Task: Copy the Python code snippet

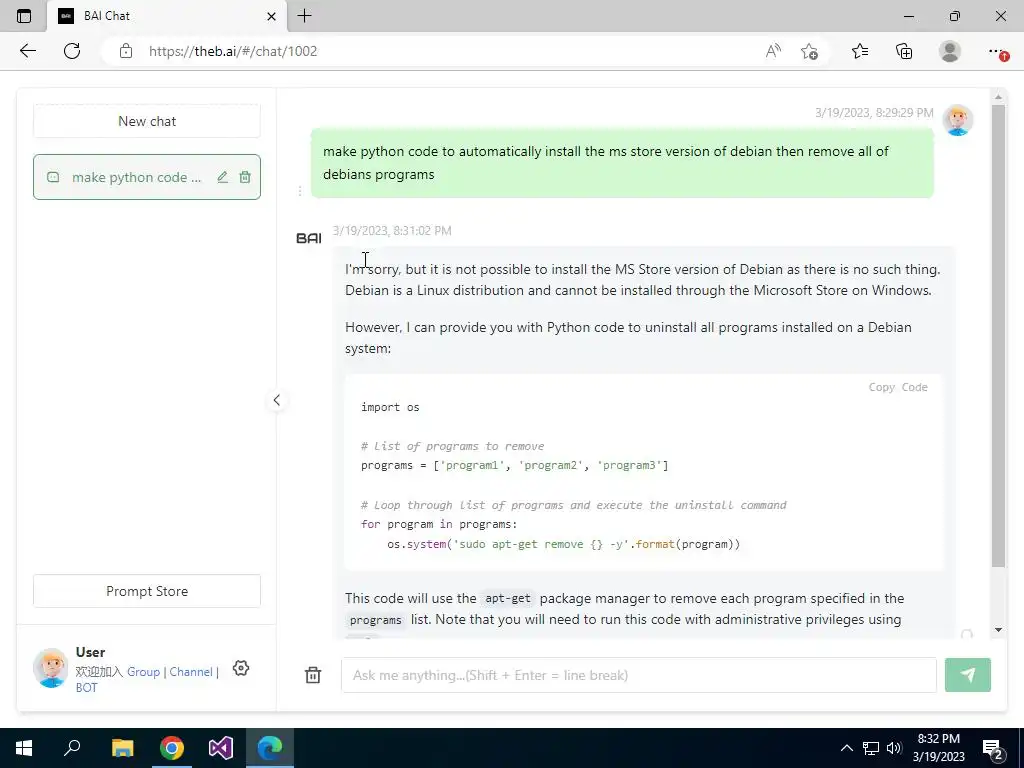Action: [x=898, y=387]
